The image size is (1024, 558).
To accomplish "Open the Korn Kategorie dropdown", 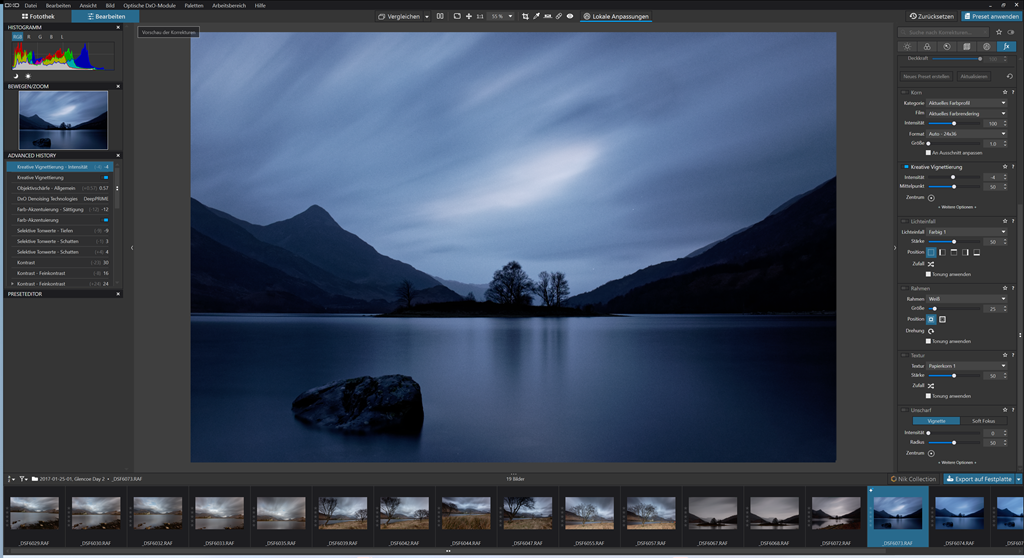I will pos(966,103).
